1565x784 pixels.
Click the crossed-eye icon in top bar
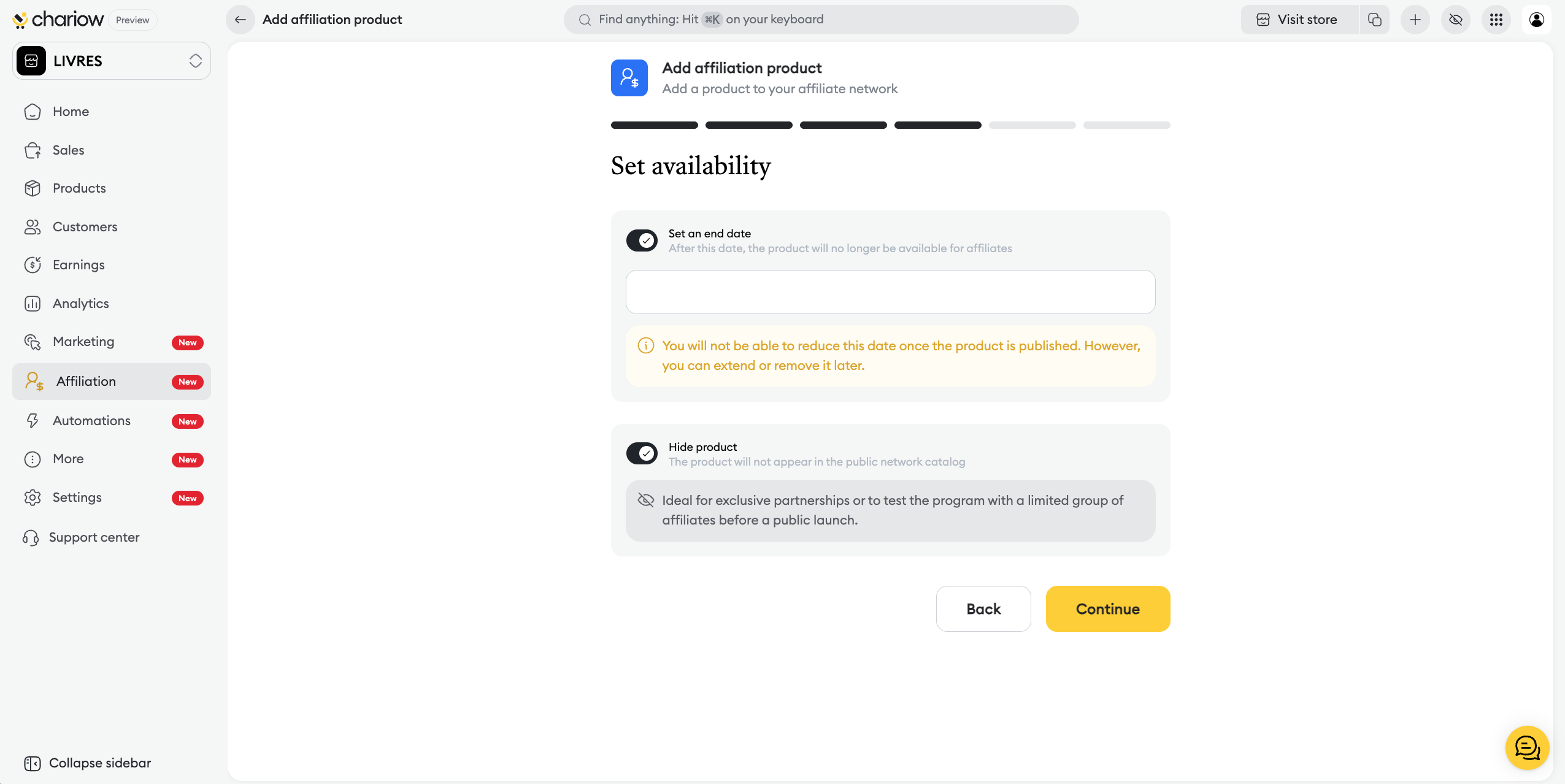[1455, 20]
